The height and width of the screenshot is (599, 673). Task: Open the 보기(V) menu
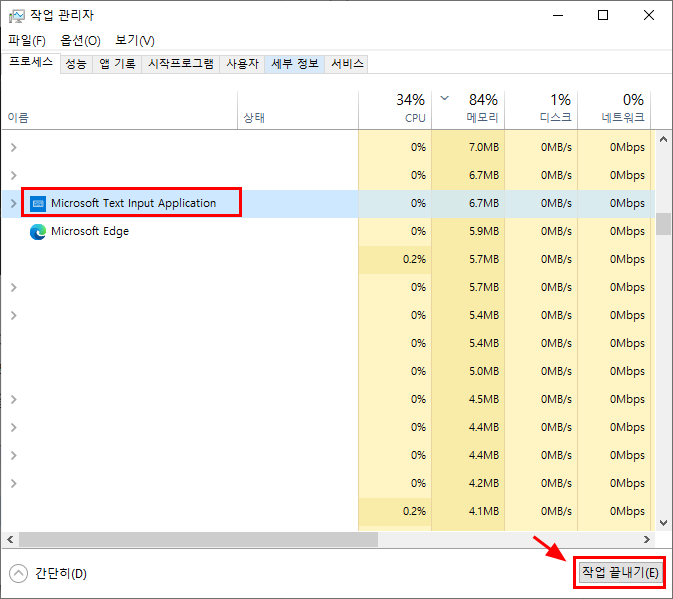(135, 41)
